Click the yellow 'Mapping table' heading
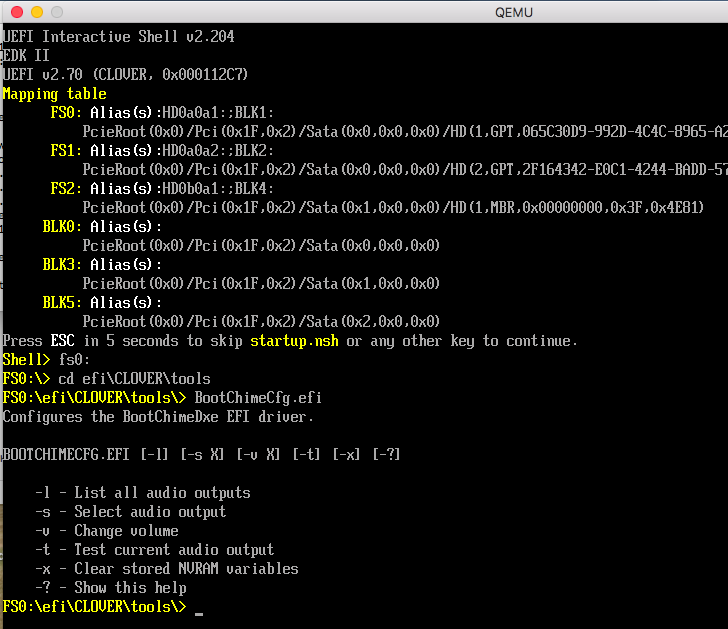 pos(55,94)
